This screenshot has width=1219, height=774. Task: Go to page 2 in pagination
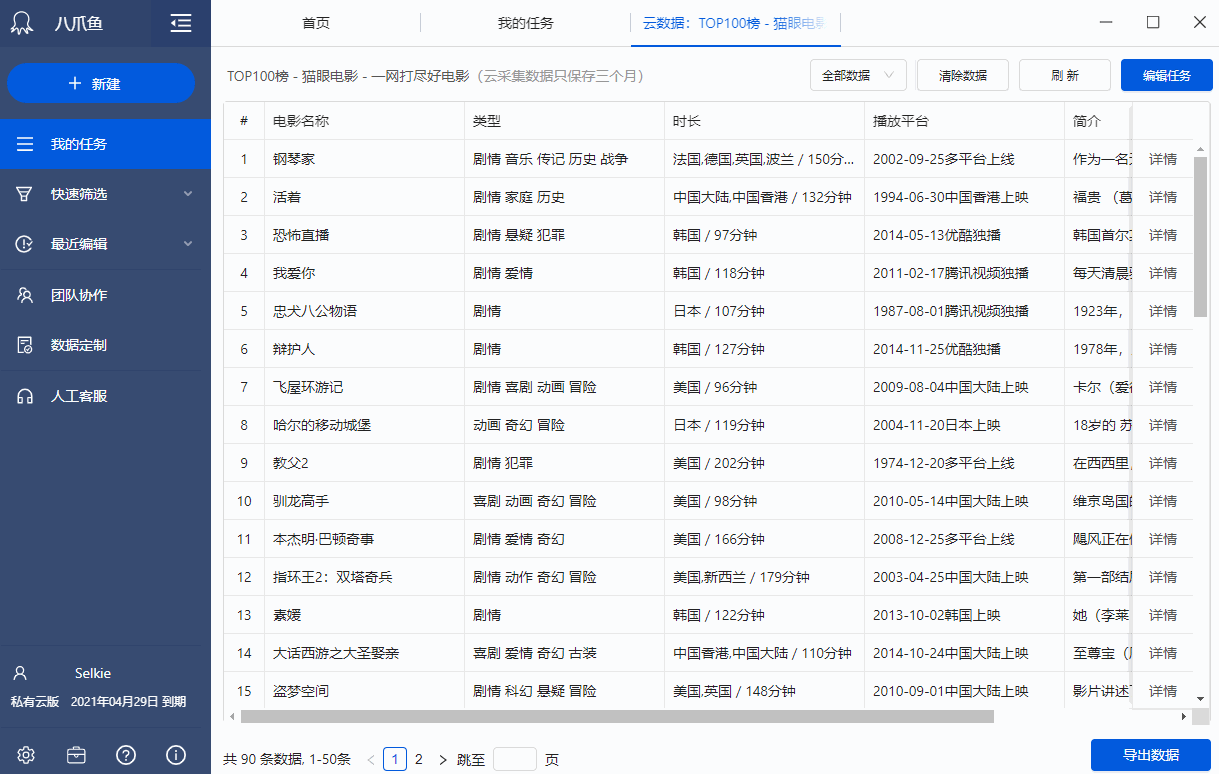point(419,759)
